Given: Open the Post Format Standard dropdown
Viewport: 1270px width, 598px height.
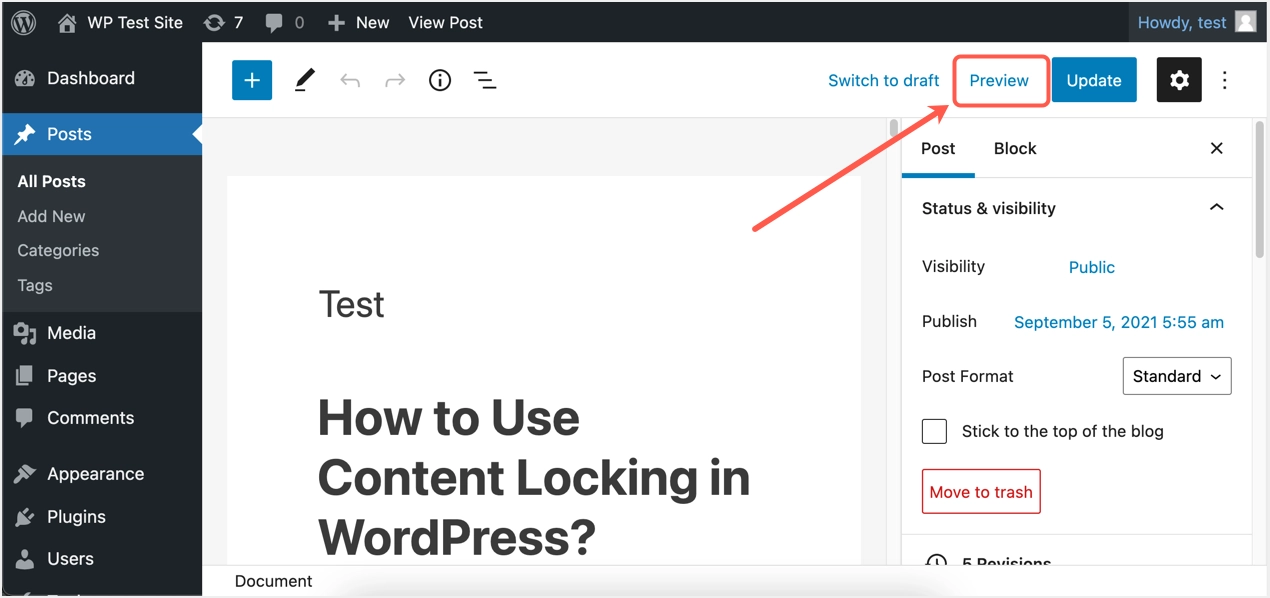Looking at the screenshot, I should click(1177, 376).
